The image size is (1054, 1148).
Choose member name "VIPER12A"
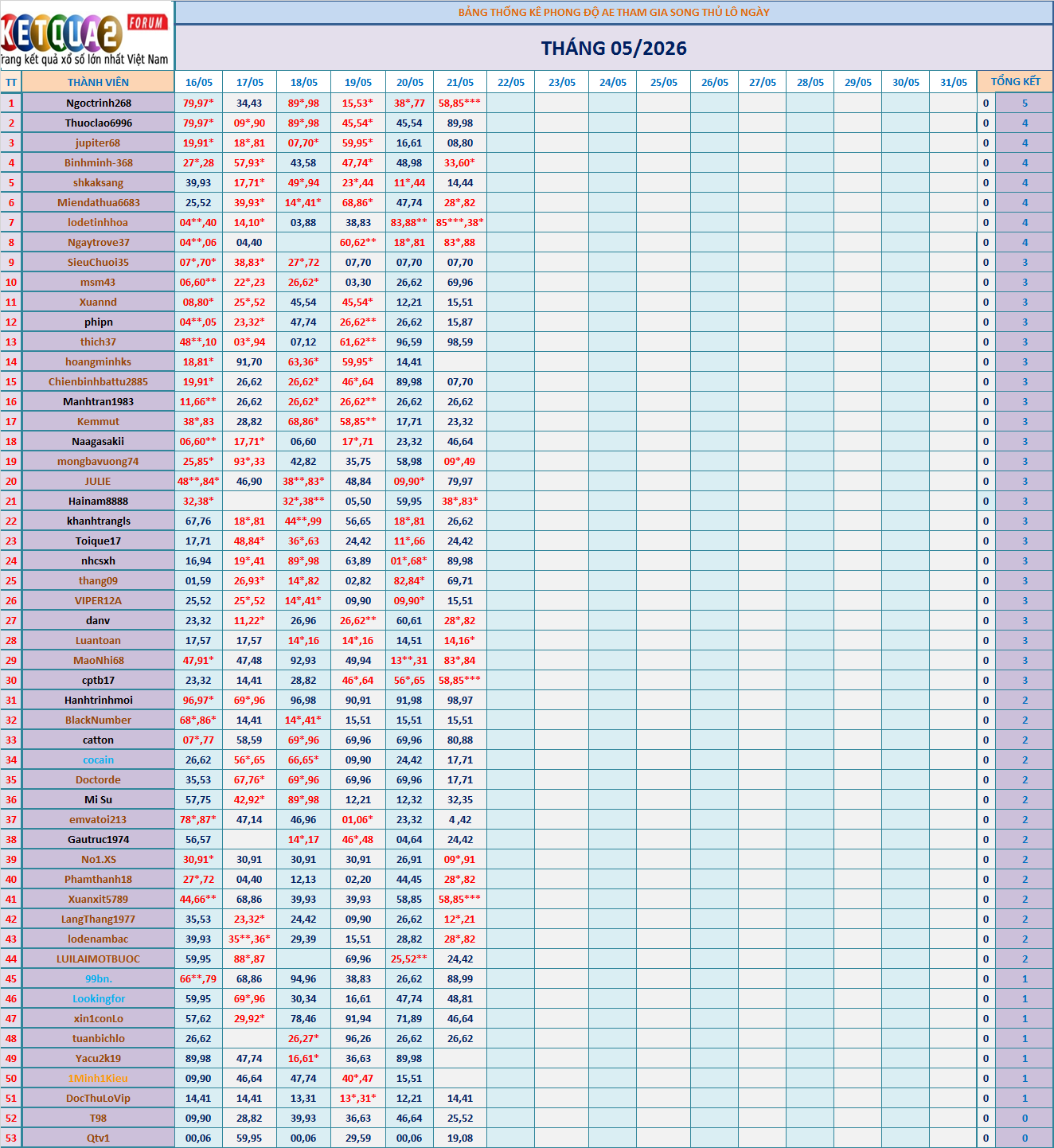tap(98, 600)
